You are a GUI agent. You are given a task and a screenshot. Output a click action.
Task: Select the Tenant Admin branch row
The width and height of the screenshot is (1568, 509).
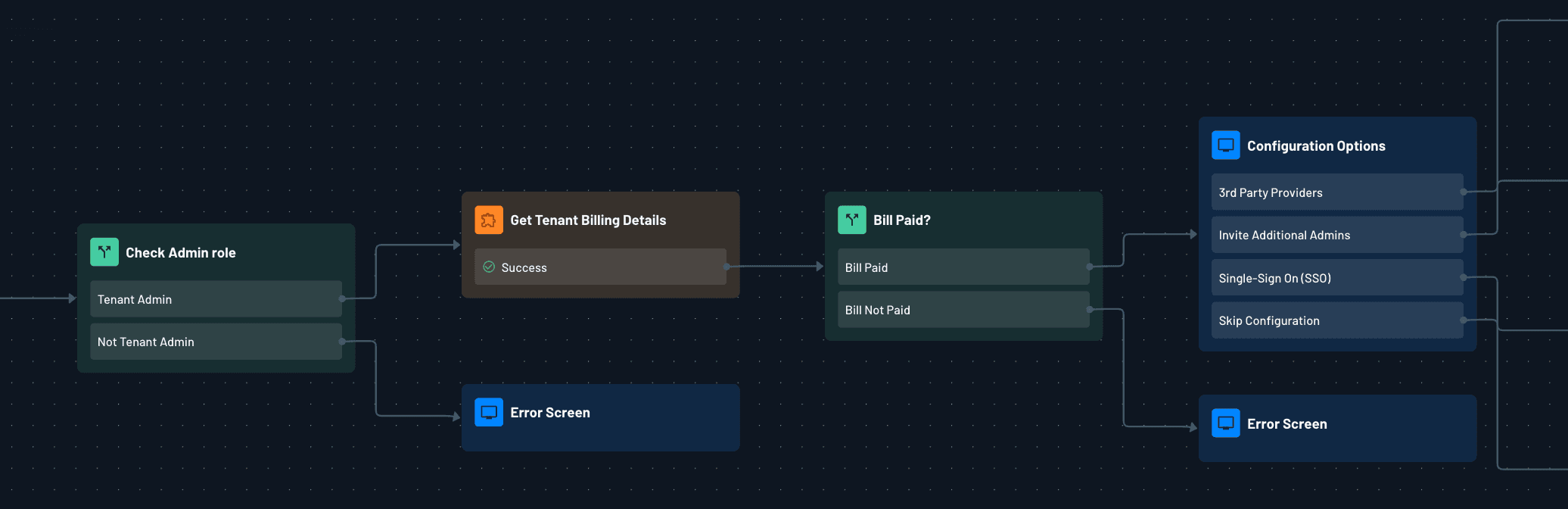[x=216, y=299]
